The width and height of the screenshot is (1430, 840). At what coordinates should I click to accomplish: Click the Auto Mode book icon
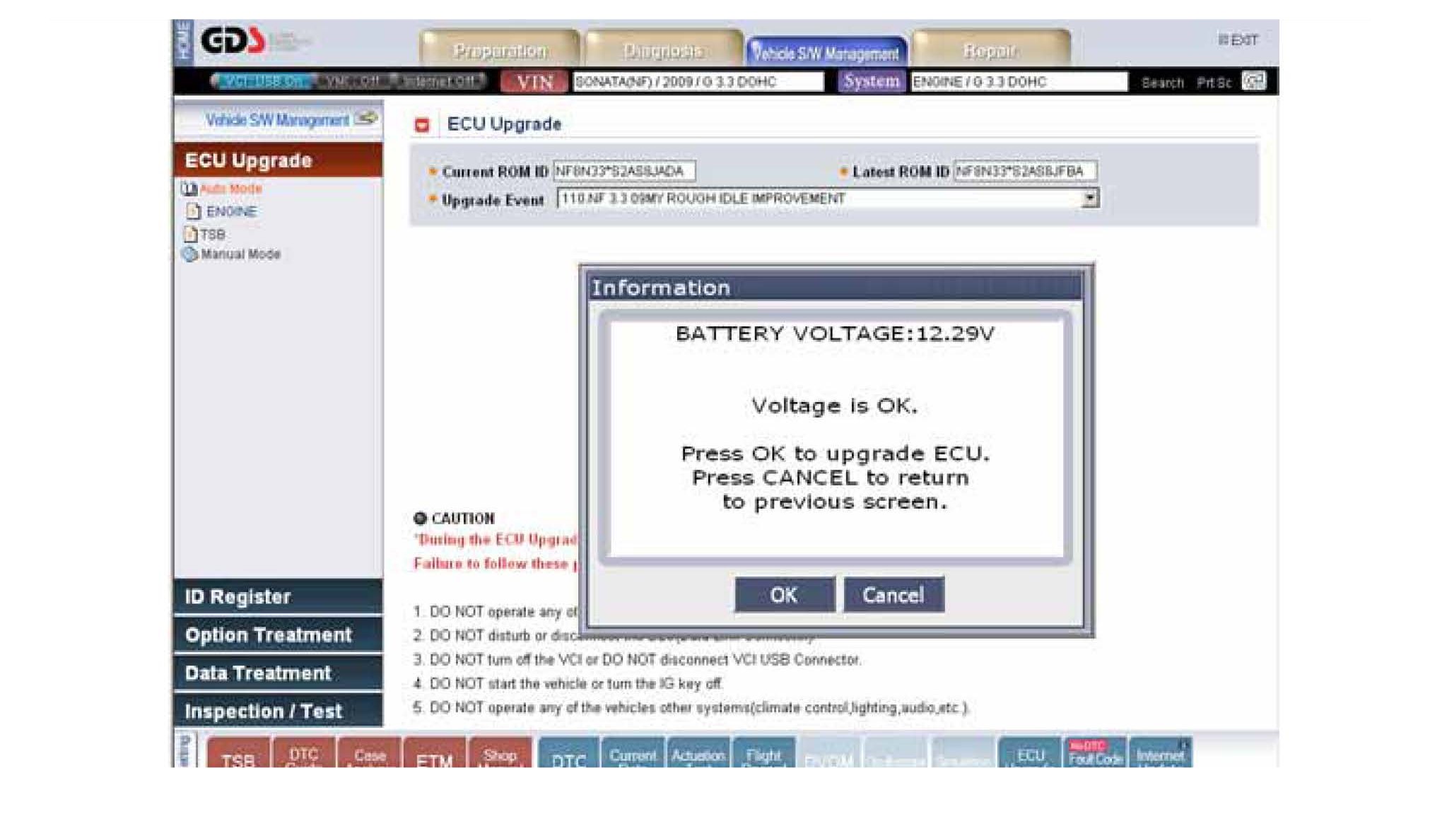(x=189, y=189)
